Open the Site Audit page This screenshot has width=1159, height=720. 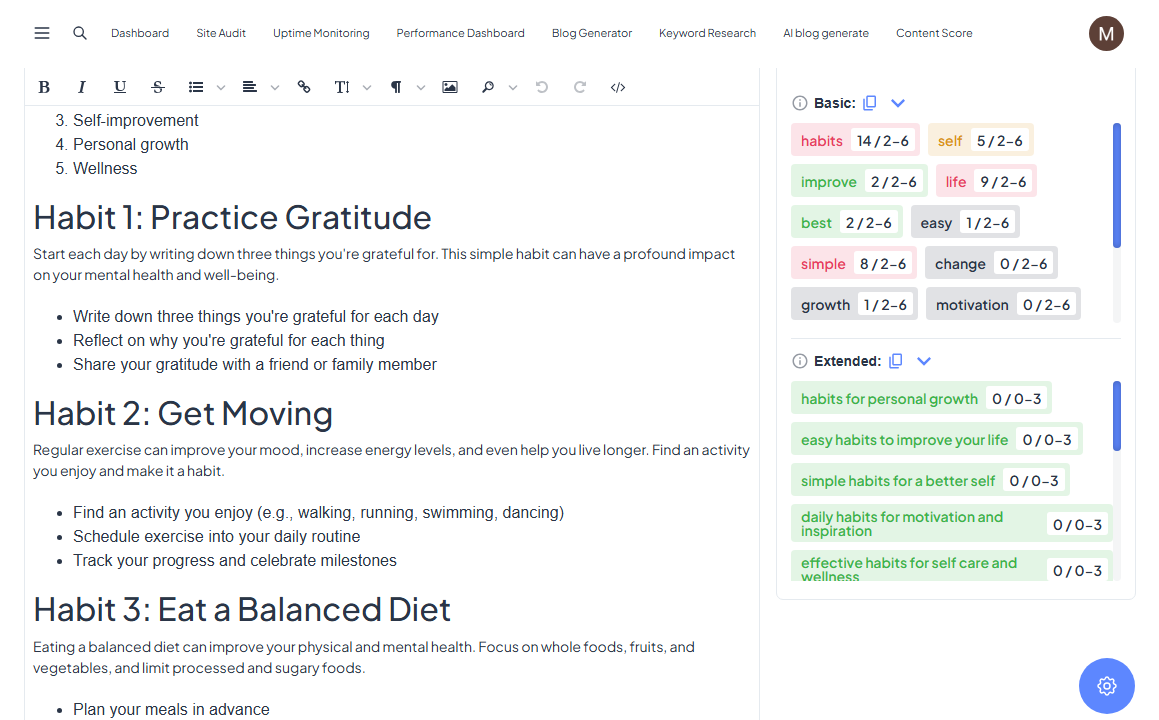pyautogui.click(x=221, y=33)
